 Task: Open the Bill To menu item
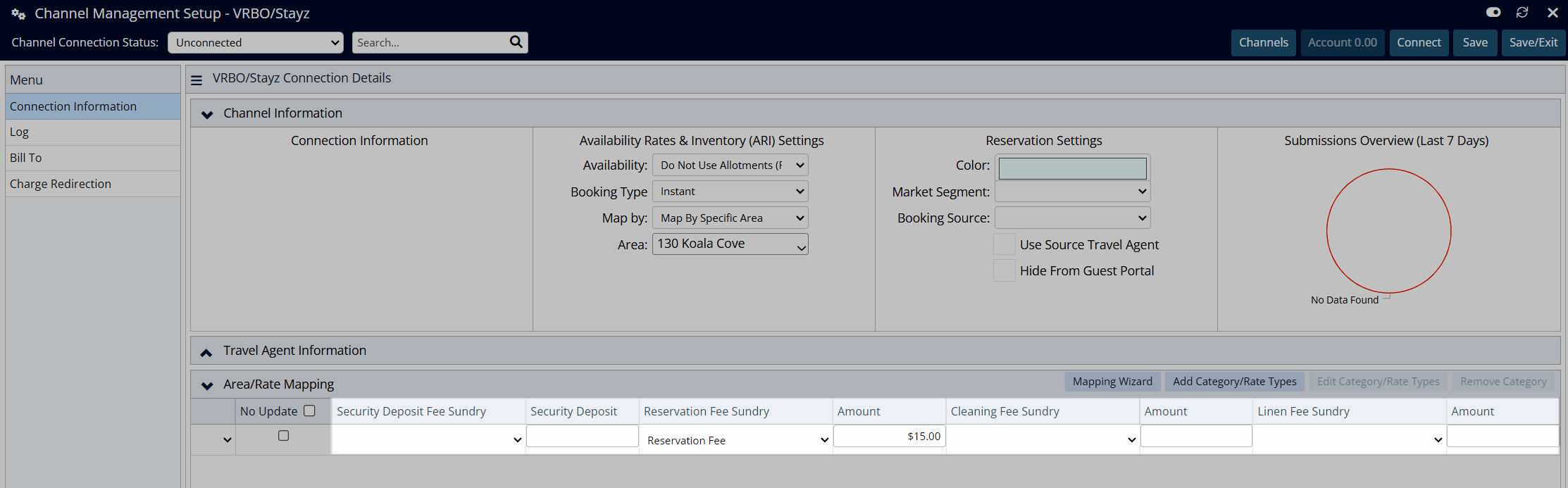[x=93, y=158]
